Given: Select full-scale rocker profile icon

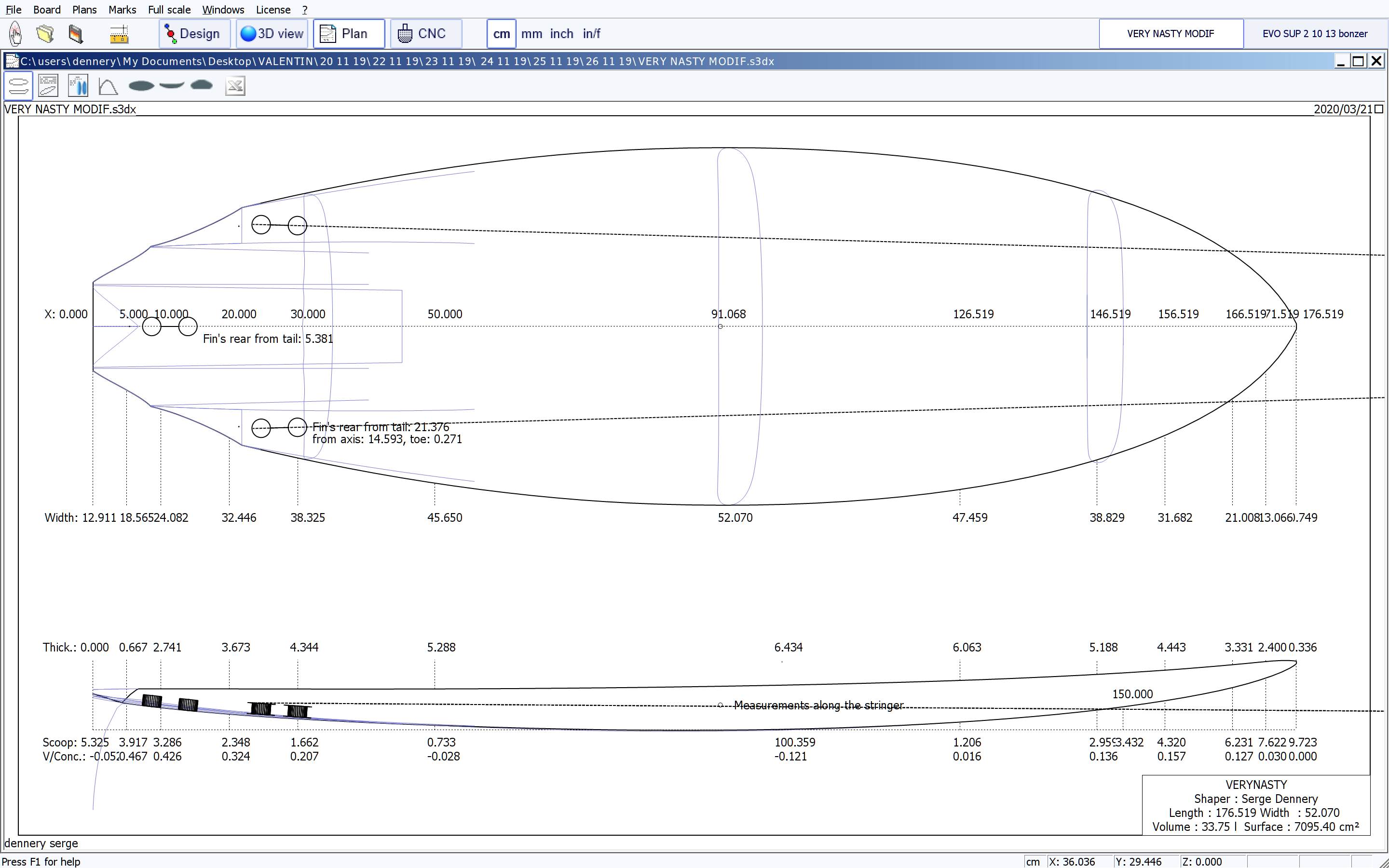Looking at the screenshot, I should pos(171,85).
